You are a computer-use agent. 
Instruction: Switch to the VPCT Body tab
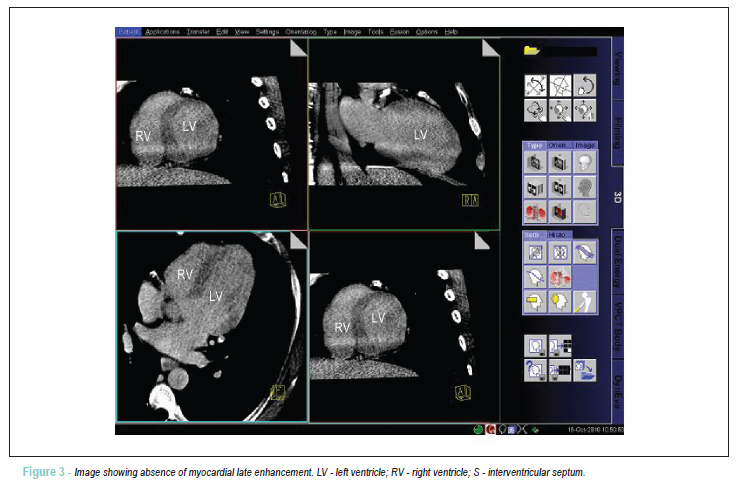[617, 327]
